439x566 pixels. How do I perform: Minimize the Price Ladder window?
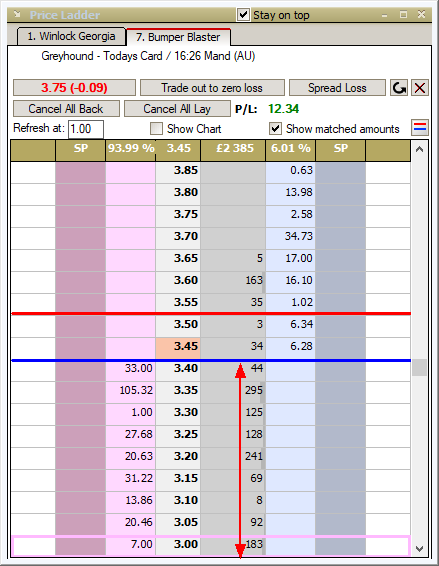[x=384, y=15]
